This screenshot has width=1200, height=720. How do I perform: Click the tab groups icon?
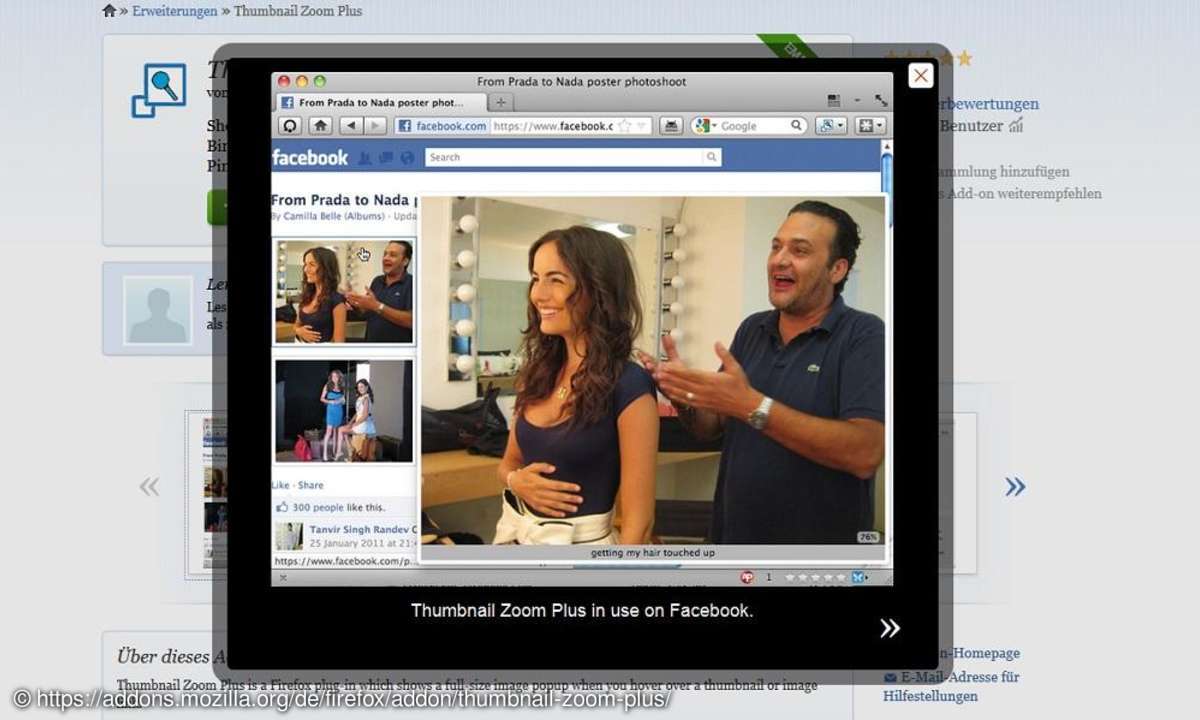834,102
